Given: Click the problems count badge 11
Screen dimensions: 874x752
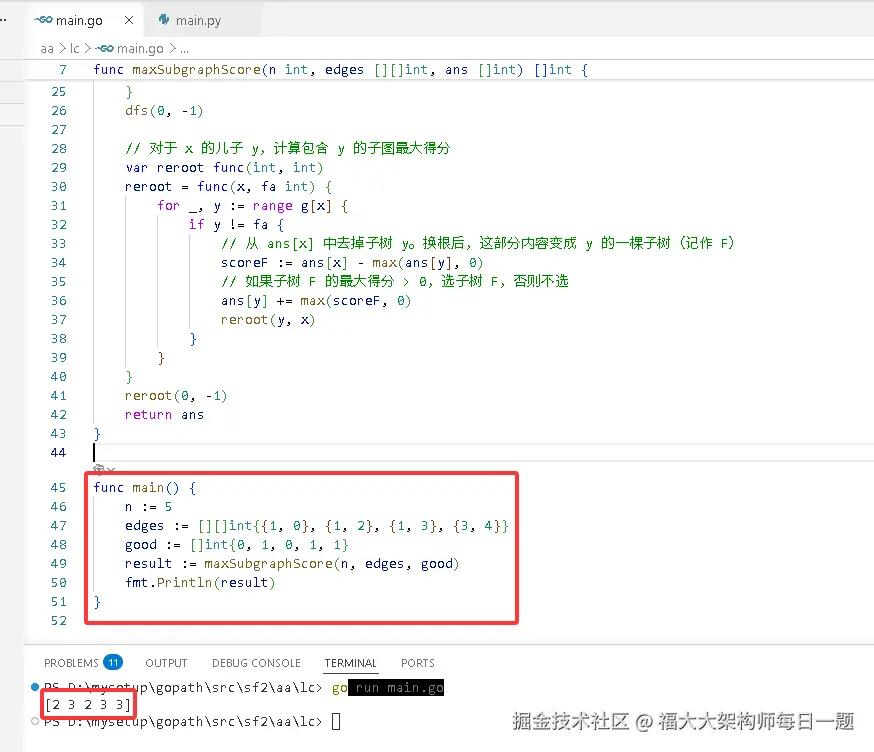Looking at the screenshot, I should [x=113, y=662].
